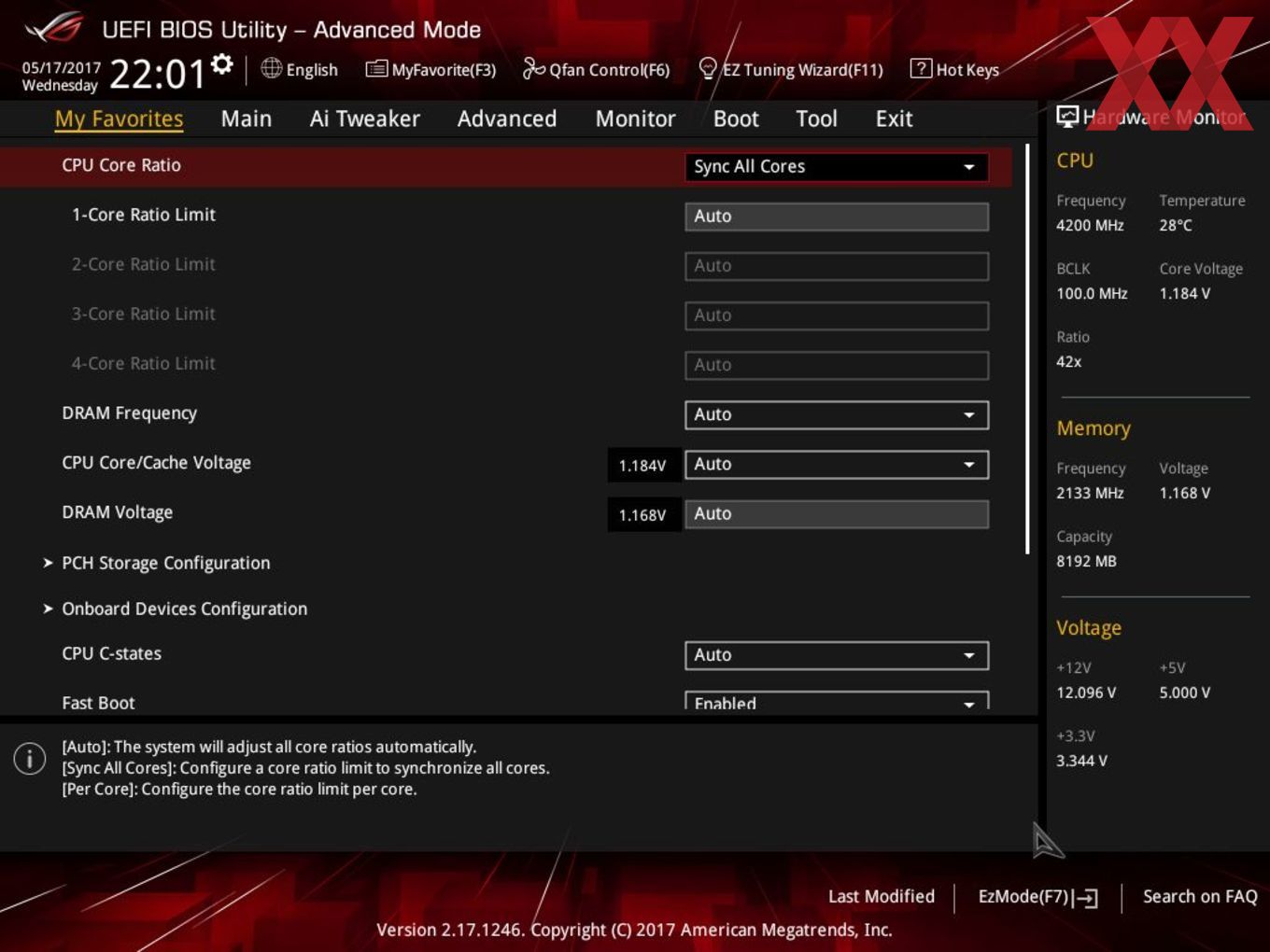Open CPU Core/Cache Voltage dropdown
This screenshot has height=952, width=1270.
[x=837, y=464]
